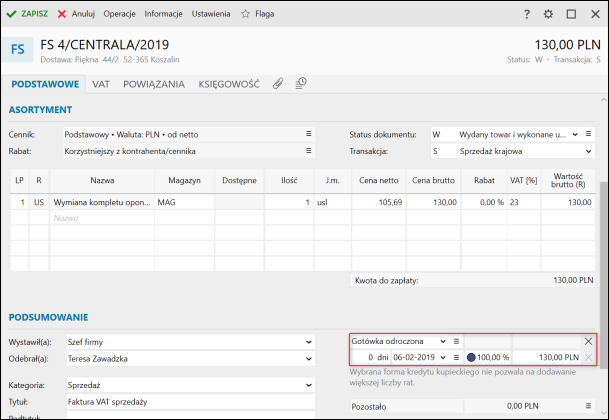The width and height of the screenshot is (609, 420).
Task: Click the Tytuł field Faktura VAT sprzedaży
Action: click(191, 402)
